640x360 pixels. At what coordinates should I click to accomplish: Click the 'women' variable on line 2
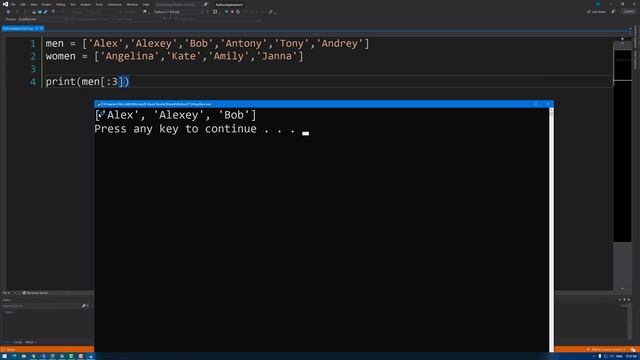tap(60, 56)
